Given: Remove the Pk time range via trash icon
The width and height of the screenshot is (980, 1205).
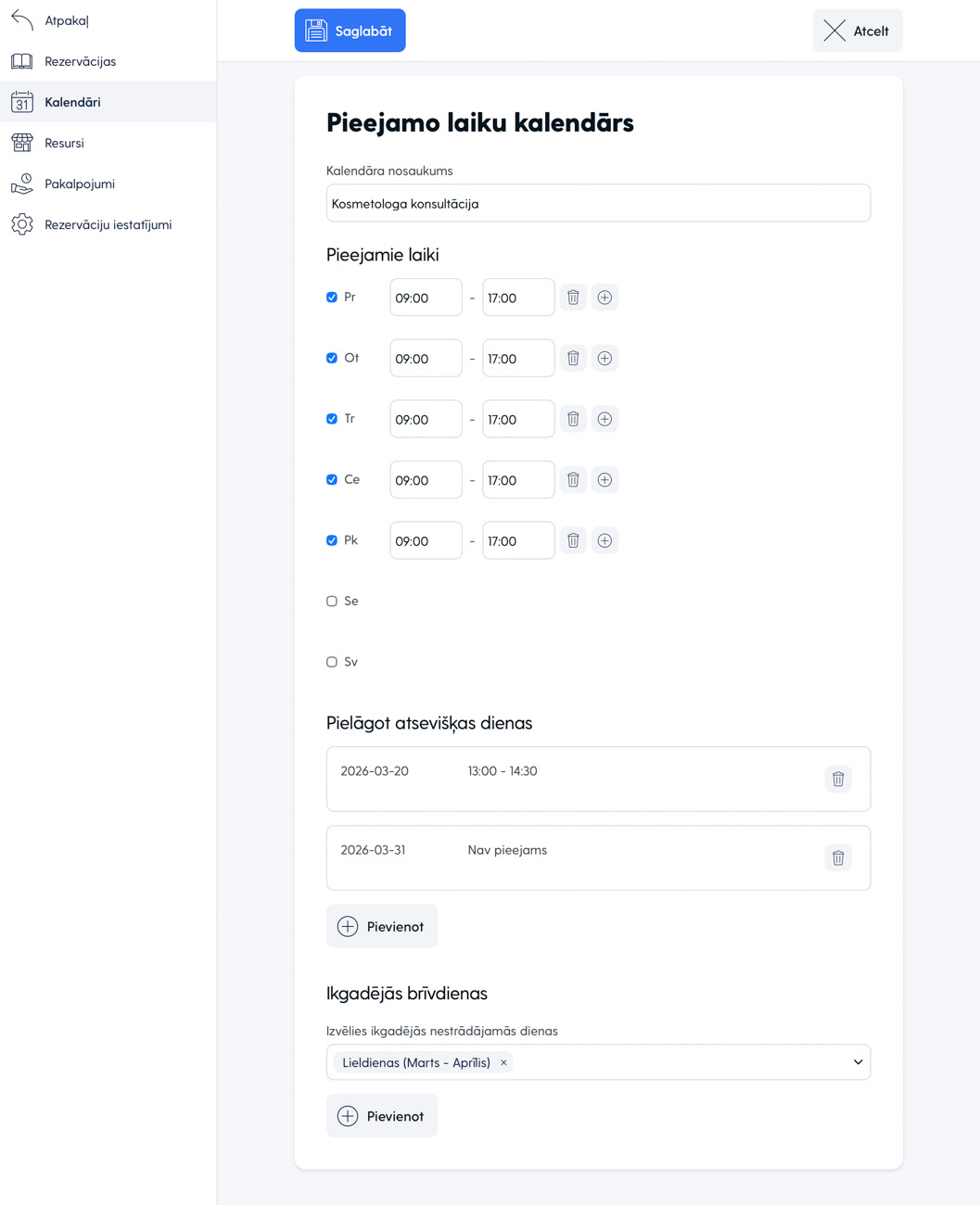Looking at the screenshot, I should pyautogui.click(x=573, y=540).
